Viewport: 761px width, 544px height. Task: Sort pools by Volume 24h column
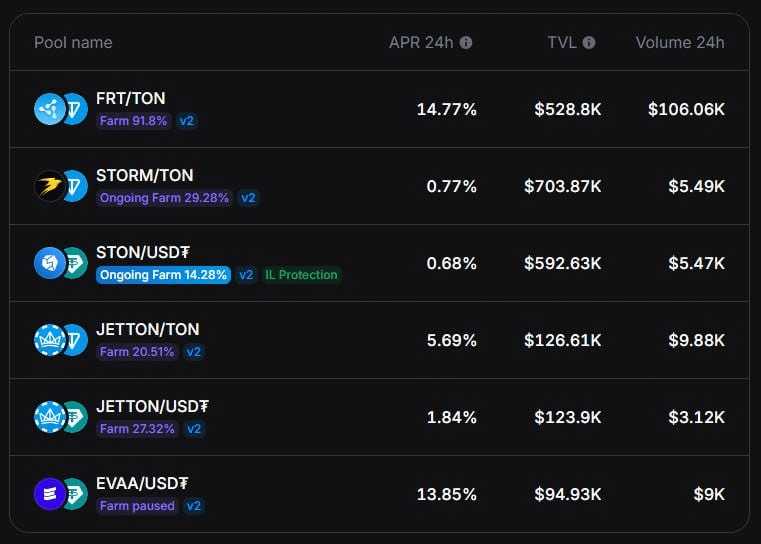pyautogui.click(x=680, y=43)
